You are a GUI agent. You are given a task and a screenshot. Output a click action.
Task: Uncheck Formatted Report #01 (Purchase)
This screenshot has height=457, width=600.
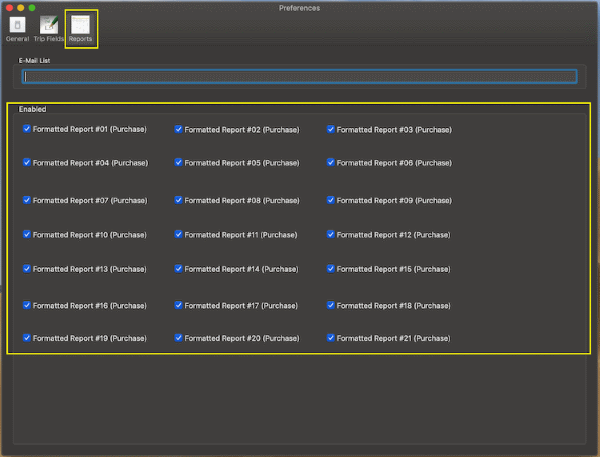27,129
